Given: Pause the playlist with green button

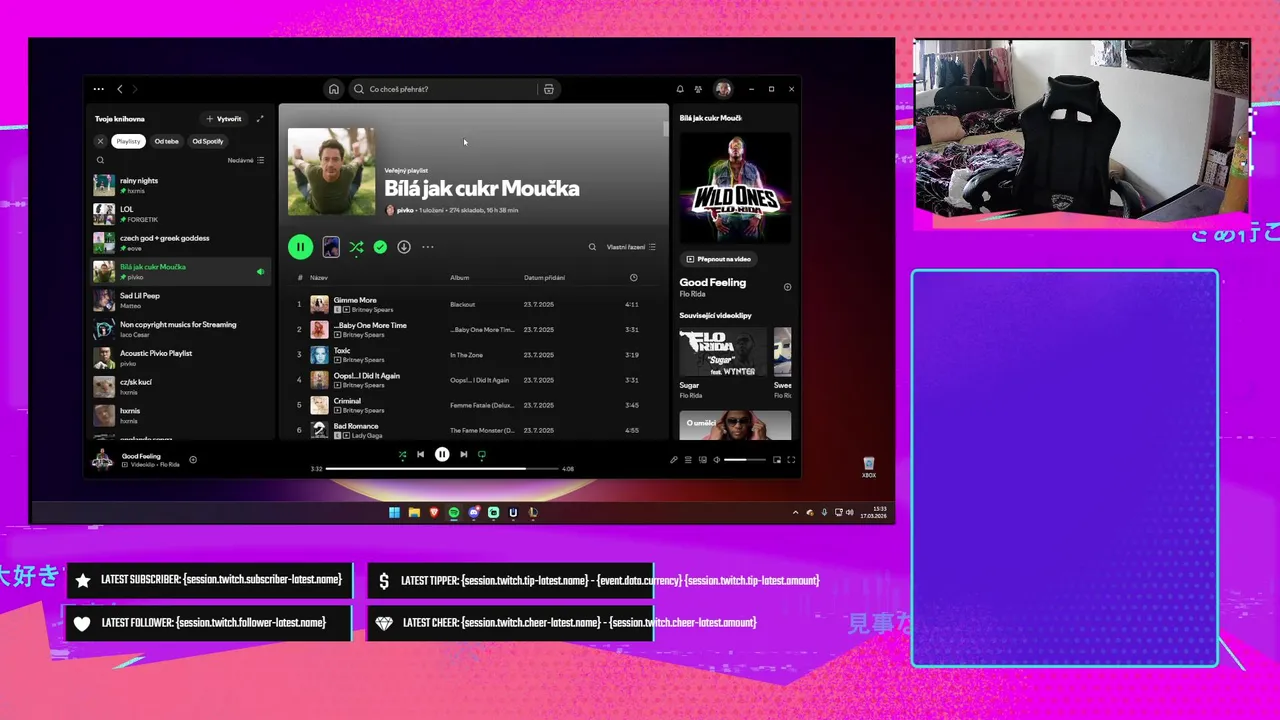Looking at the screenshot, I should (x=300, y=247).
